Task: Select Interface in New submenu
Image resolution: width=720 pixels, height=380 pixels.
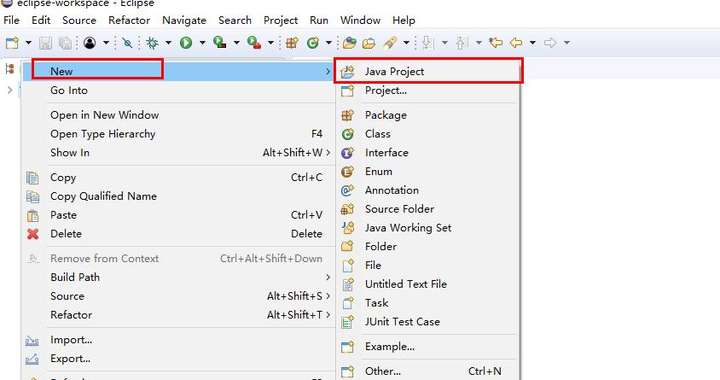Action: (x=428, y=152)
